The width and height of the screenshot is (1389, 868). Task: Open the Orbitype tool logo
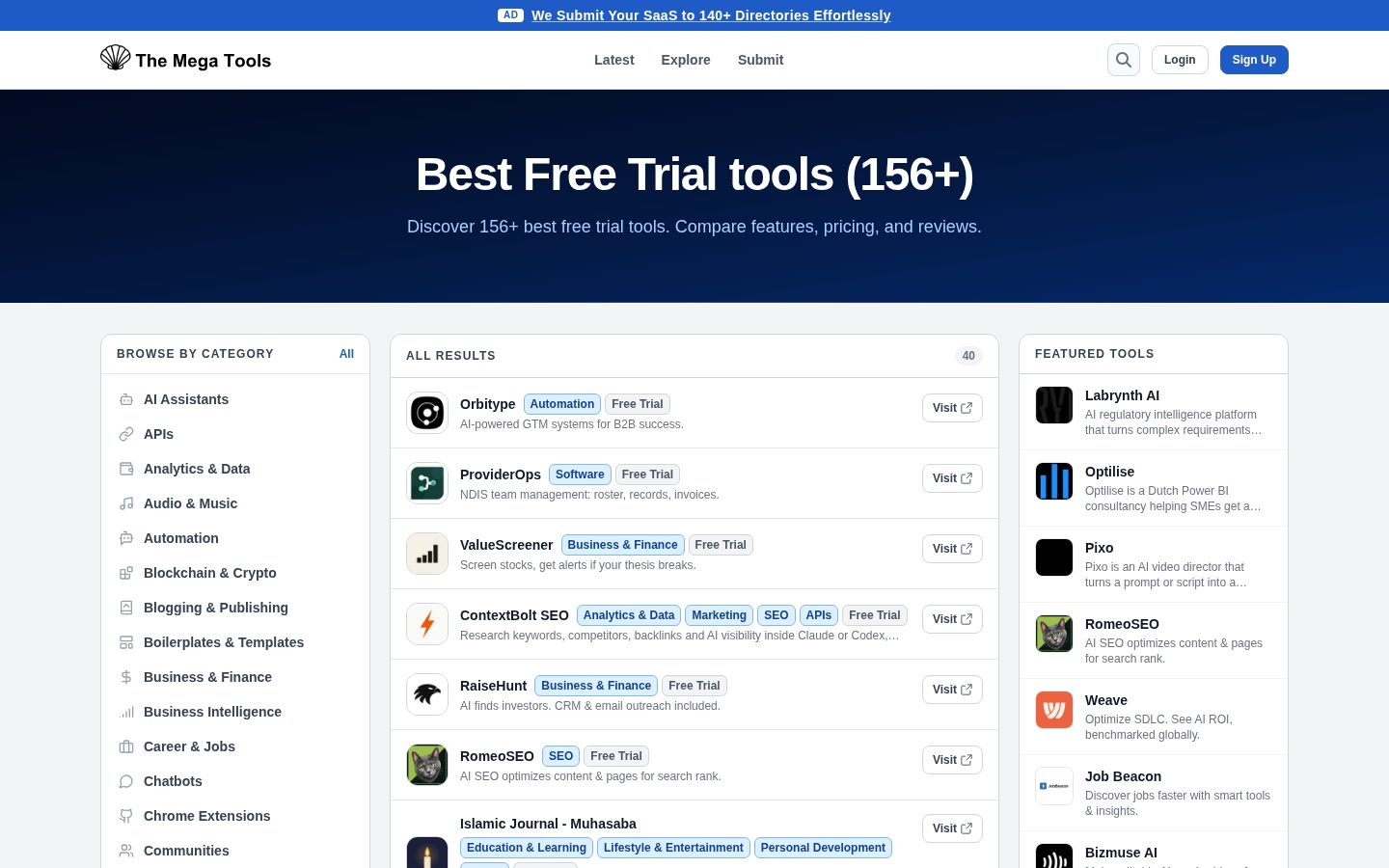pyautogui.click(x=427, y=413)
